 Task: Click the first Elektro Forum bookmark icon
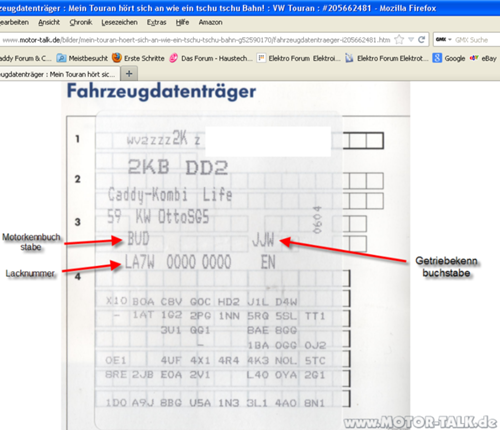point(261,58)
